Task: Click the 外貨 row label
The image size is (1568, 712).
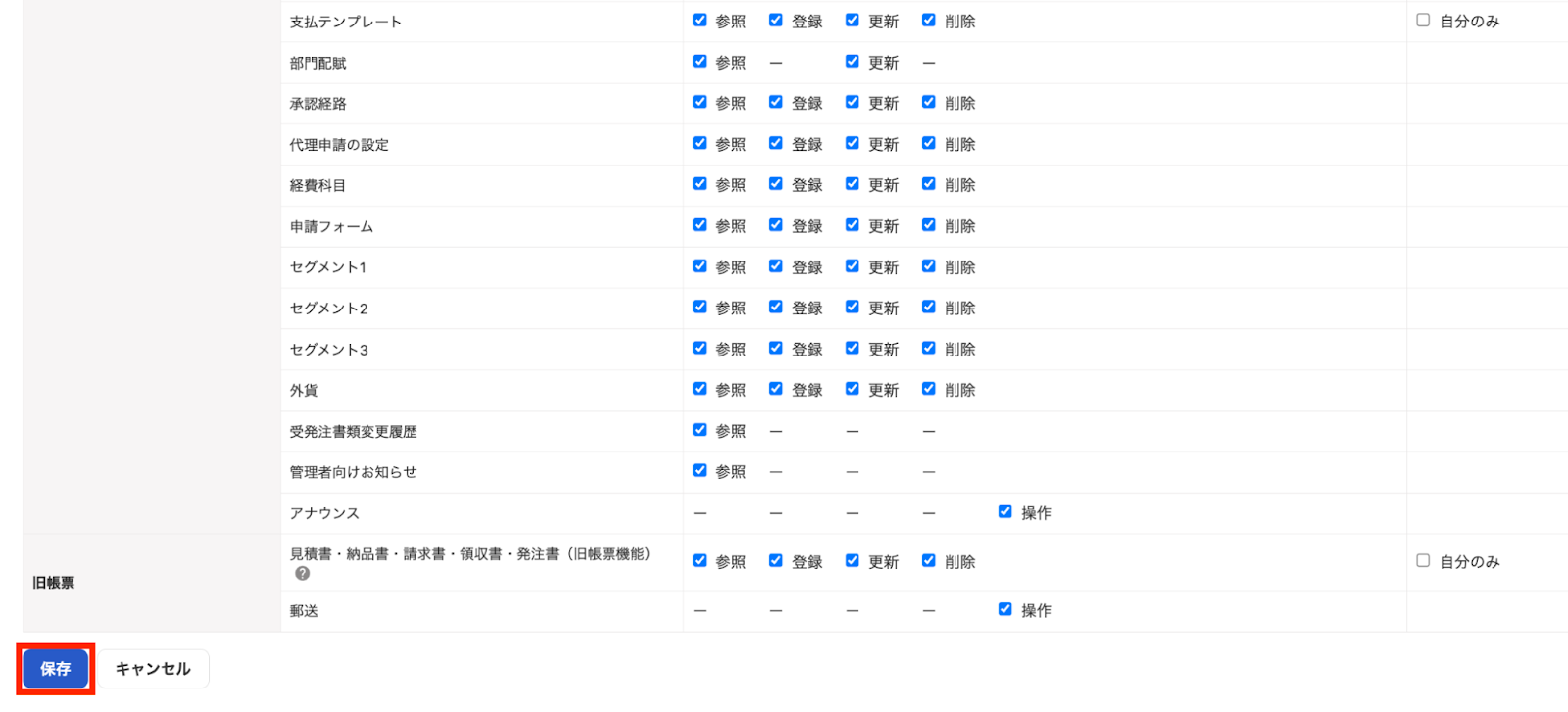Action: tap(304, 391)
